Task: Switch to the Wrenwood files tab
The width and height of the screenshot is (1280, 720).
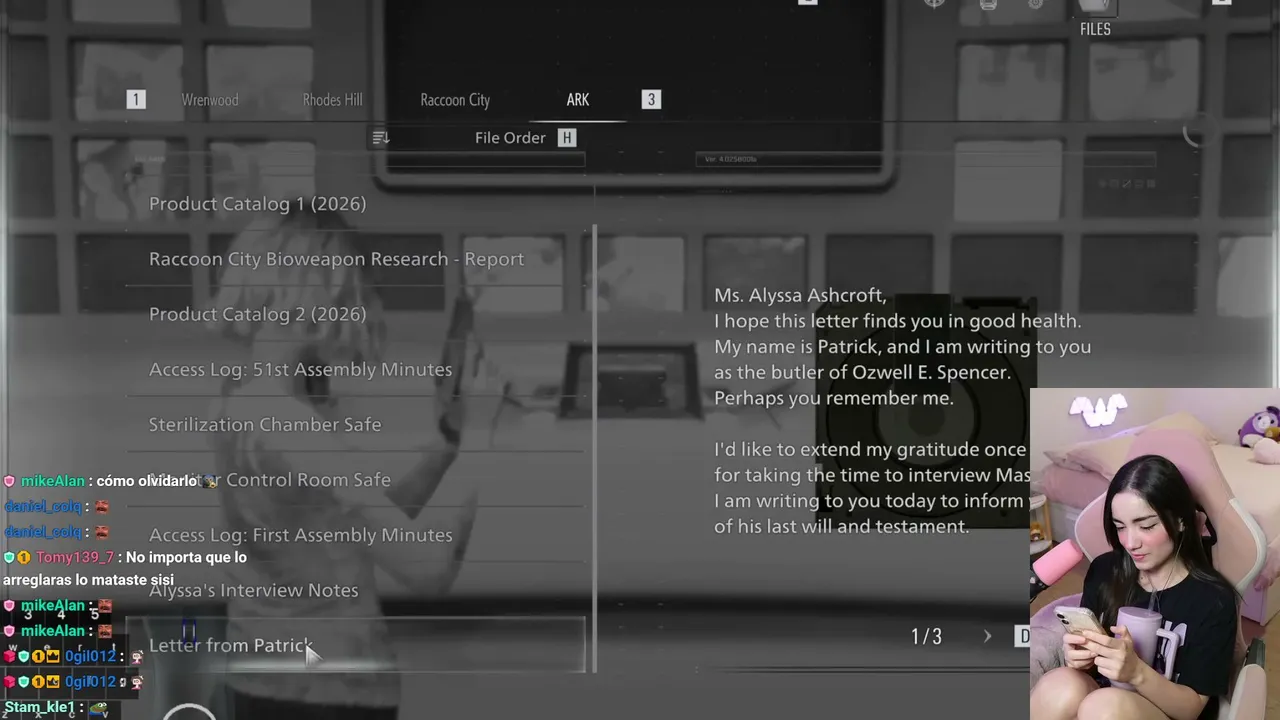Action: pyautogui.click(x=210, y=100)
